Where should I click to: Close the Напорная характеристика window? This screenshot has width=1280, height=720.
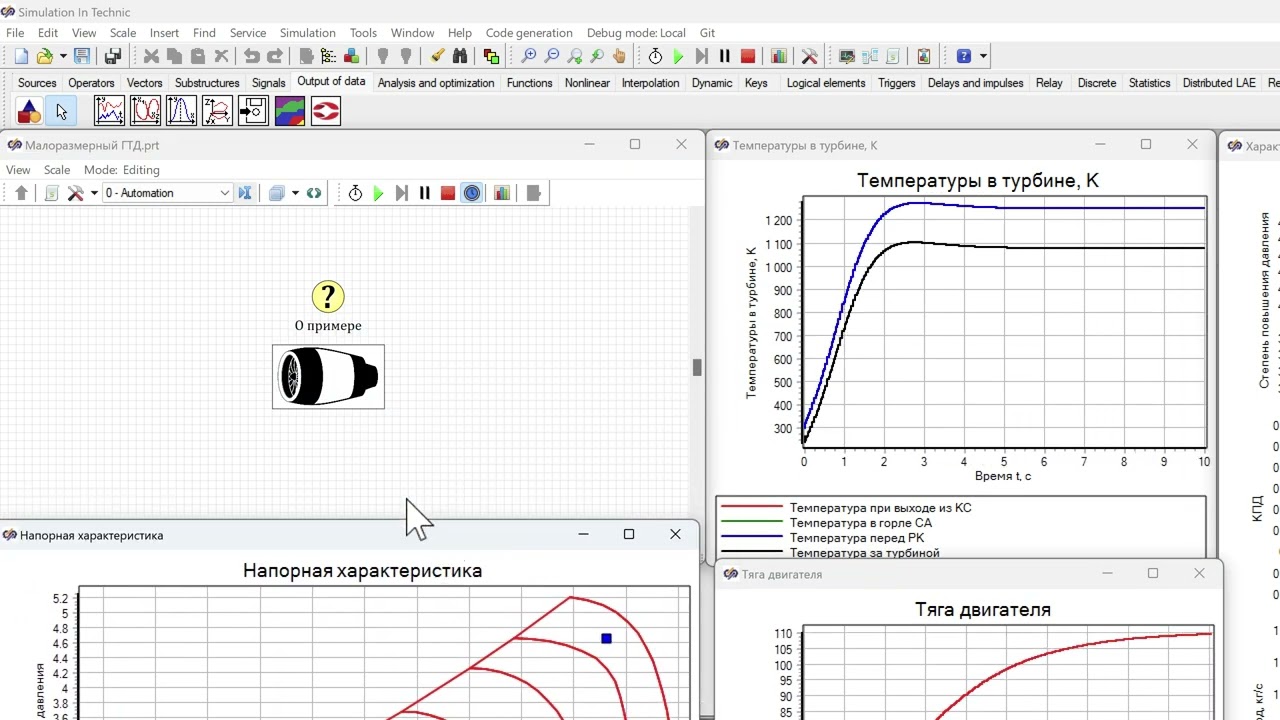tap(675, 534)
